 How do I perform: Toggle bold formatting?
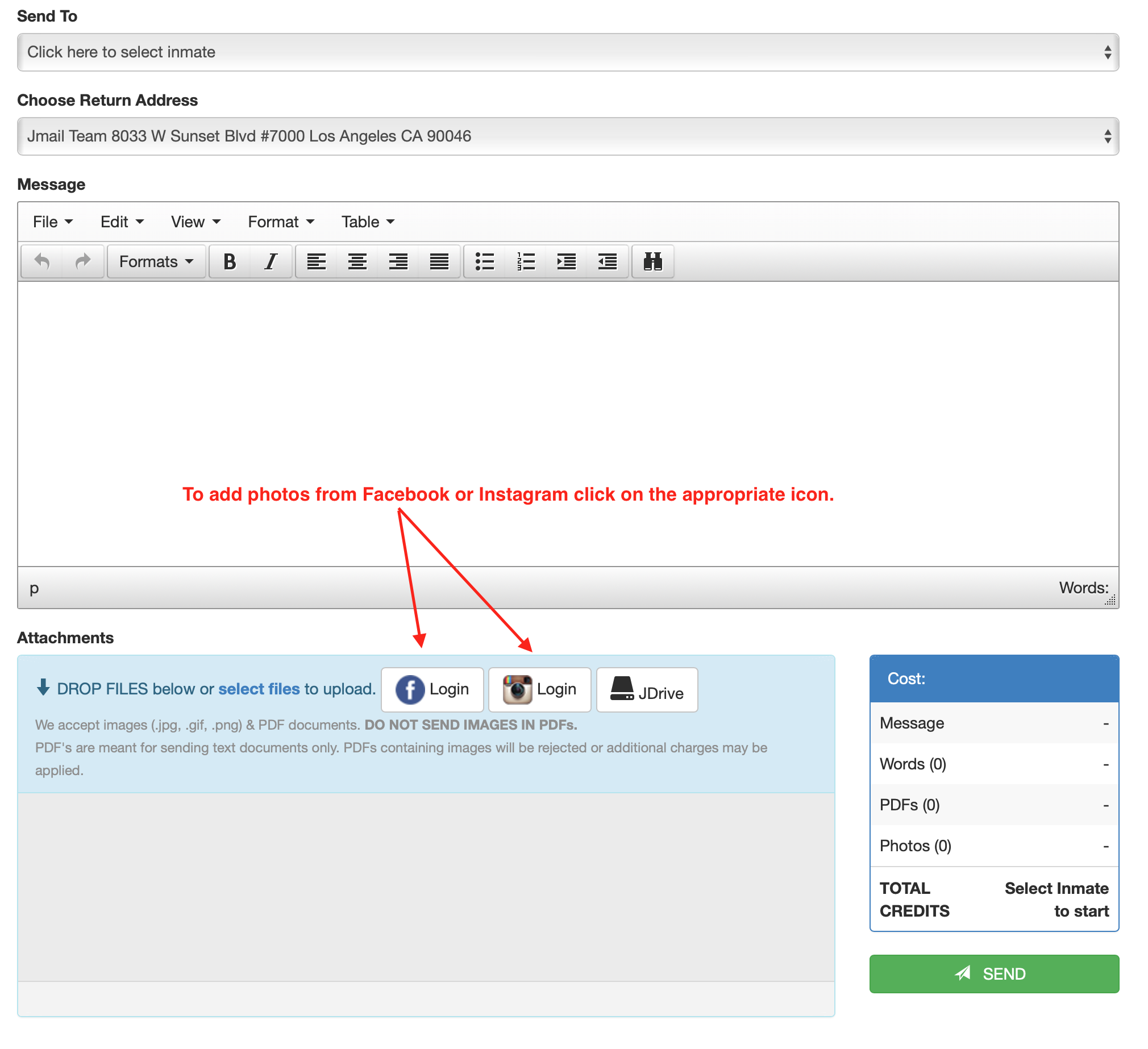[x=230, y=262]
